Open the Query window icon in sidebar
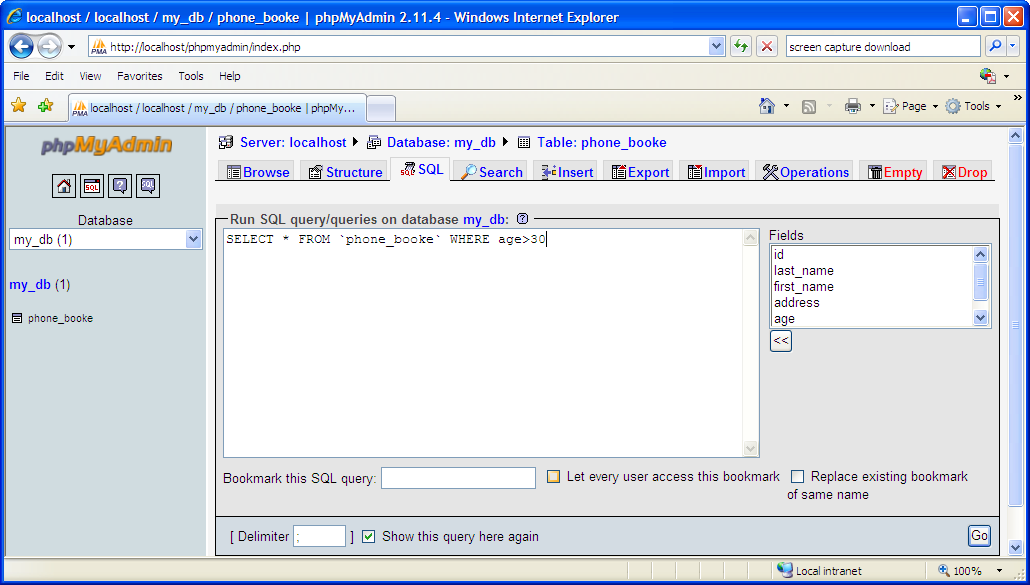The width and height of the screenshot is (1030, 585). coord(92,186)
